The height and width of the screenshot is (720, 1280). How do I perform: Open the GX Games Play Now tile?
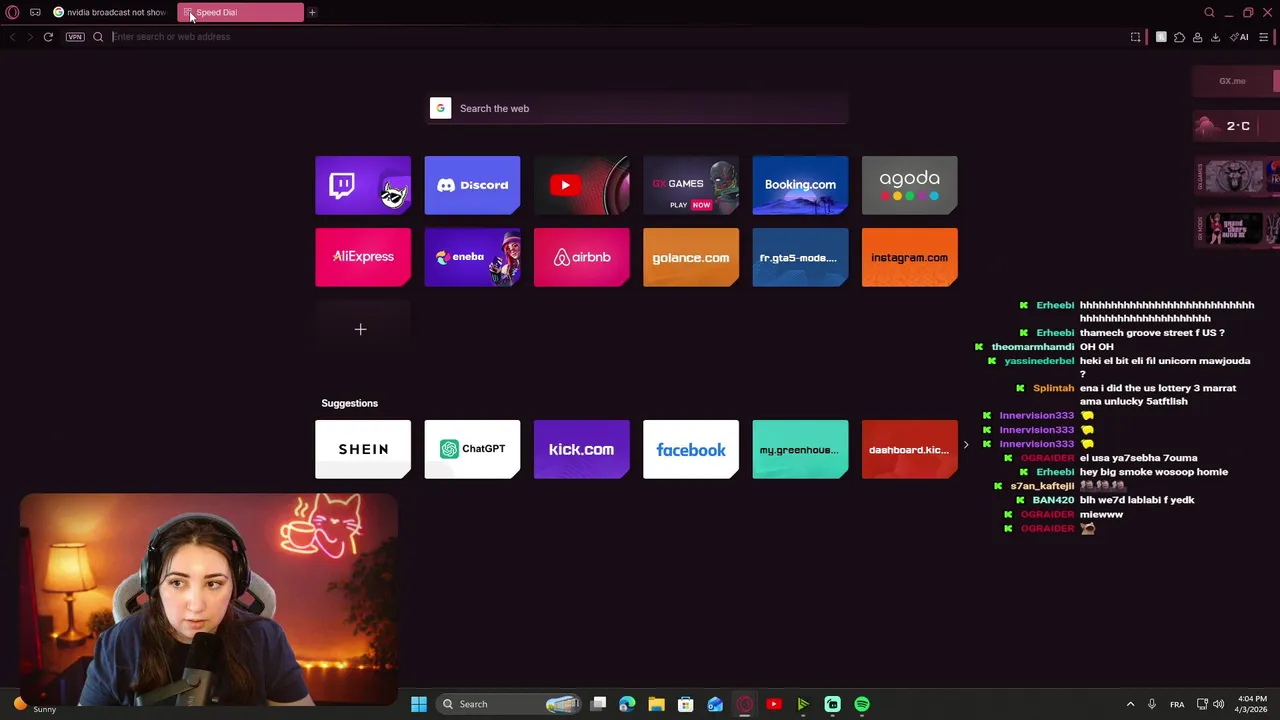pos(691,185)
